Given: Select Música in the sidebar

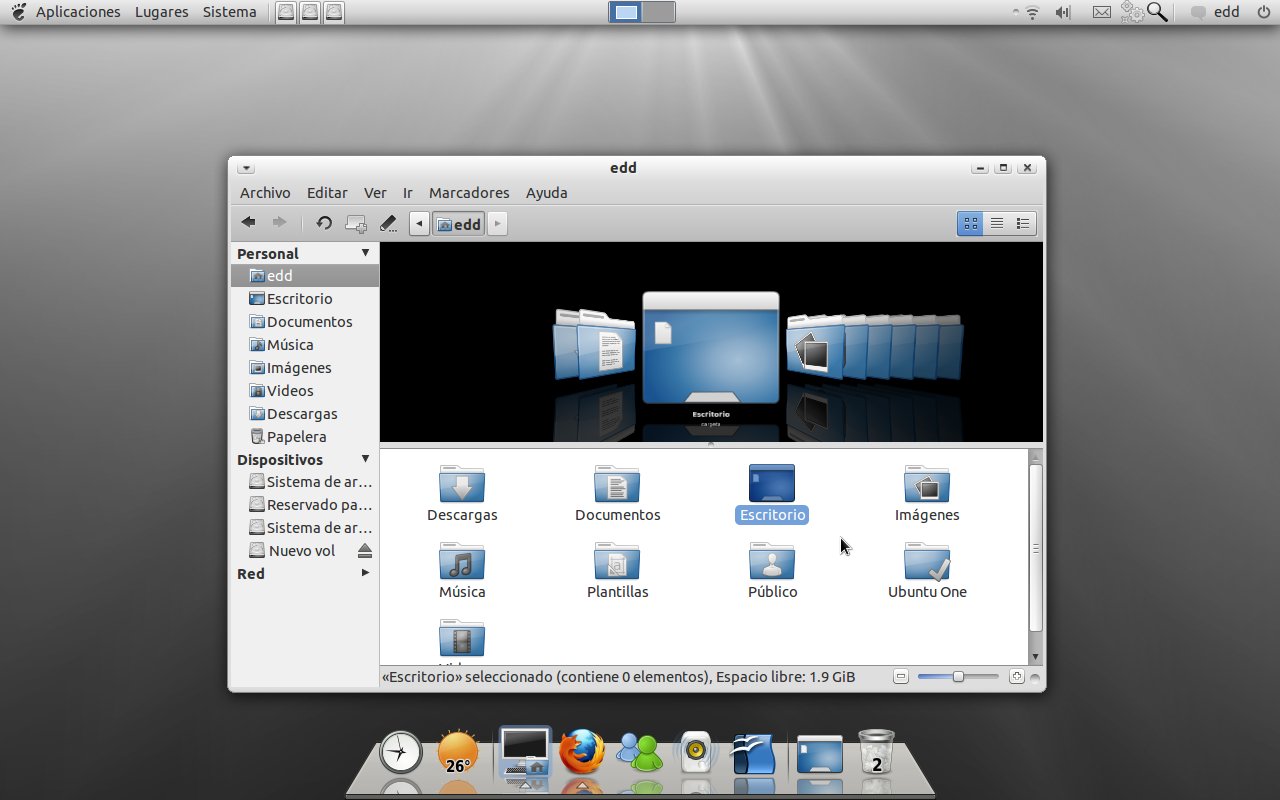Looking at the screenshot, I should pos(305,345).
